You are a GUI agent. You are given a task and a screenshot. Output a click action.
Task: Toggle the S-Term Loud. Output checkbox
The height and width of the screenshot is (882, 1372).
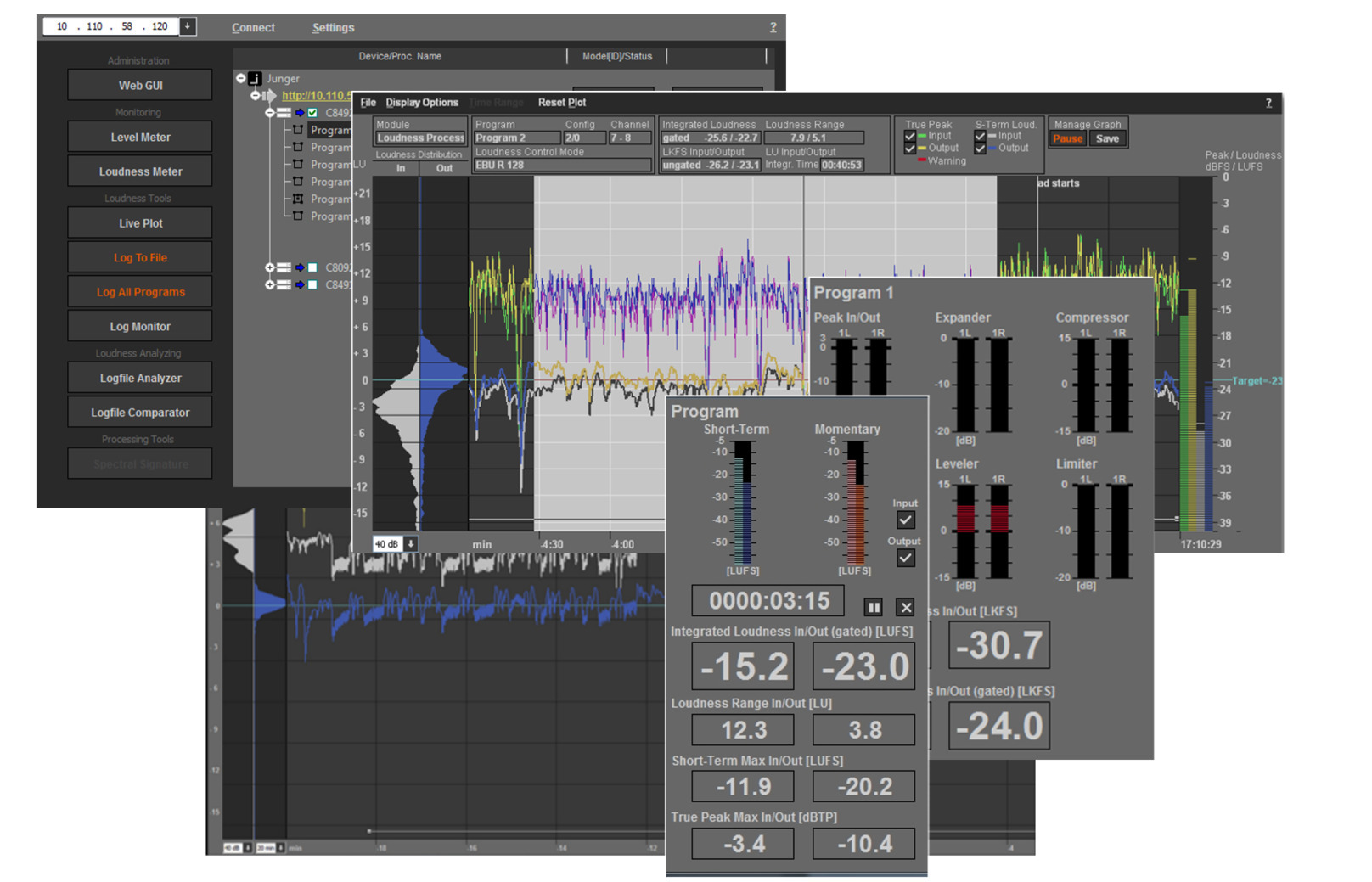tap(981, 149)
